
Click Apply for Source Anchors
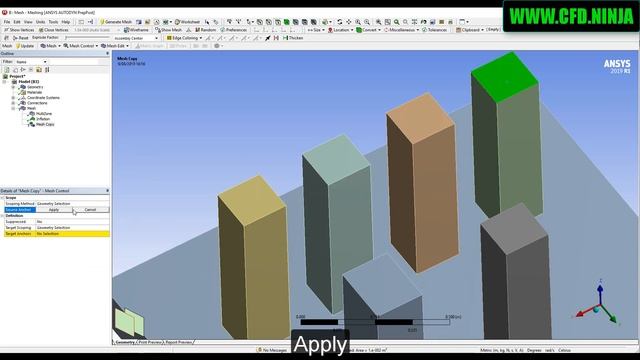[x=54, y=210]
